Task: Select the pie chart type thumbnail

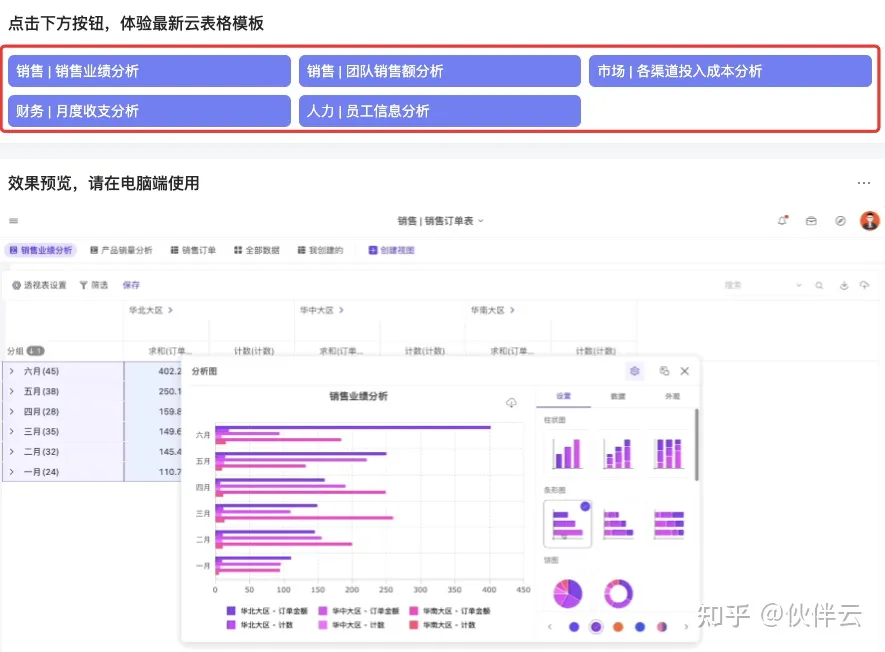Action: pos(567,593)
